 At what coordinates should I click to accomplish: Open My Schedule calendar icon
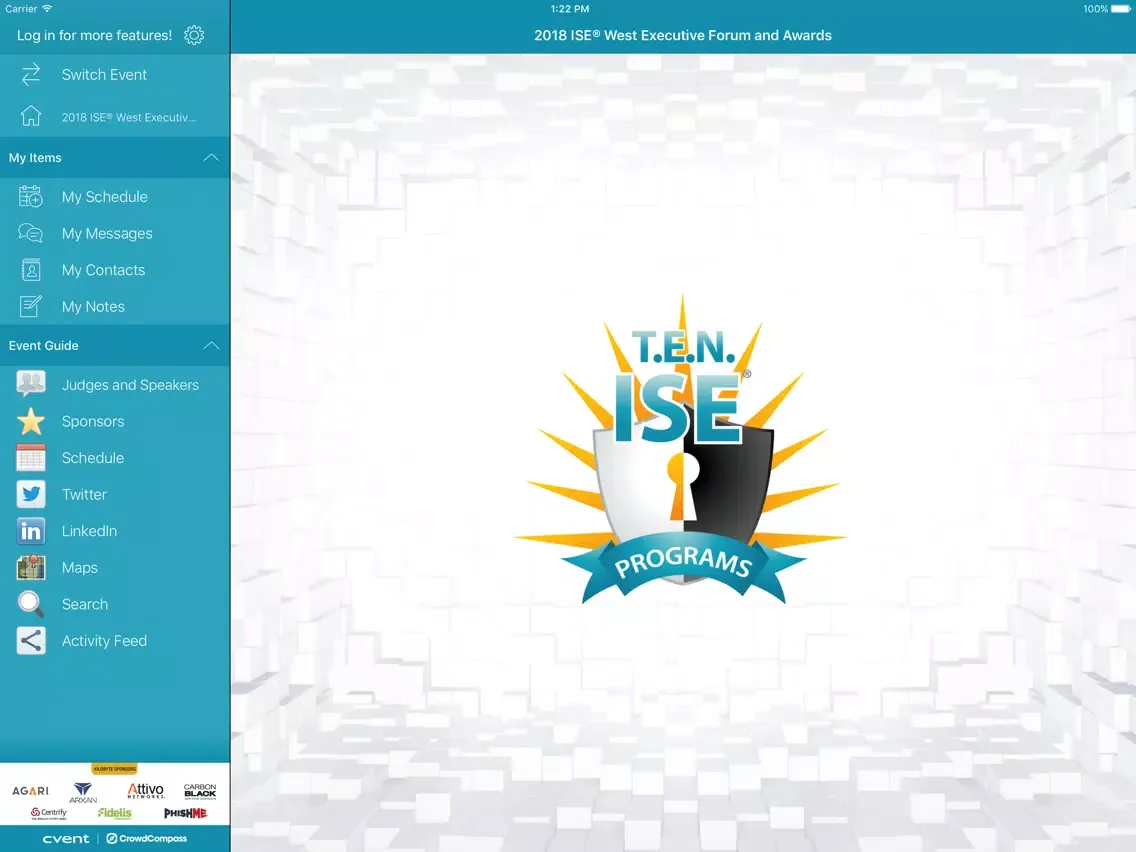point(30,196)
